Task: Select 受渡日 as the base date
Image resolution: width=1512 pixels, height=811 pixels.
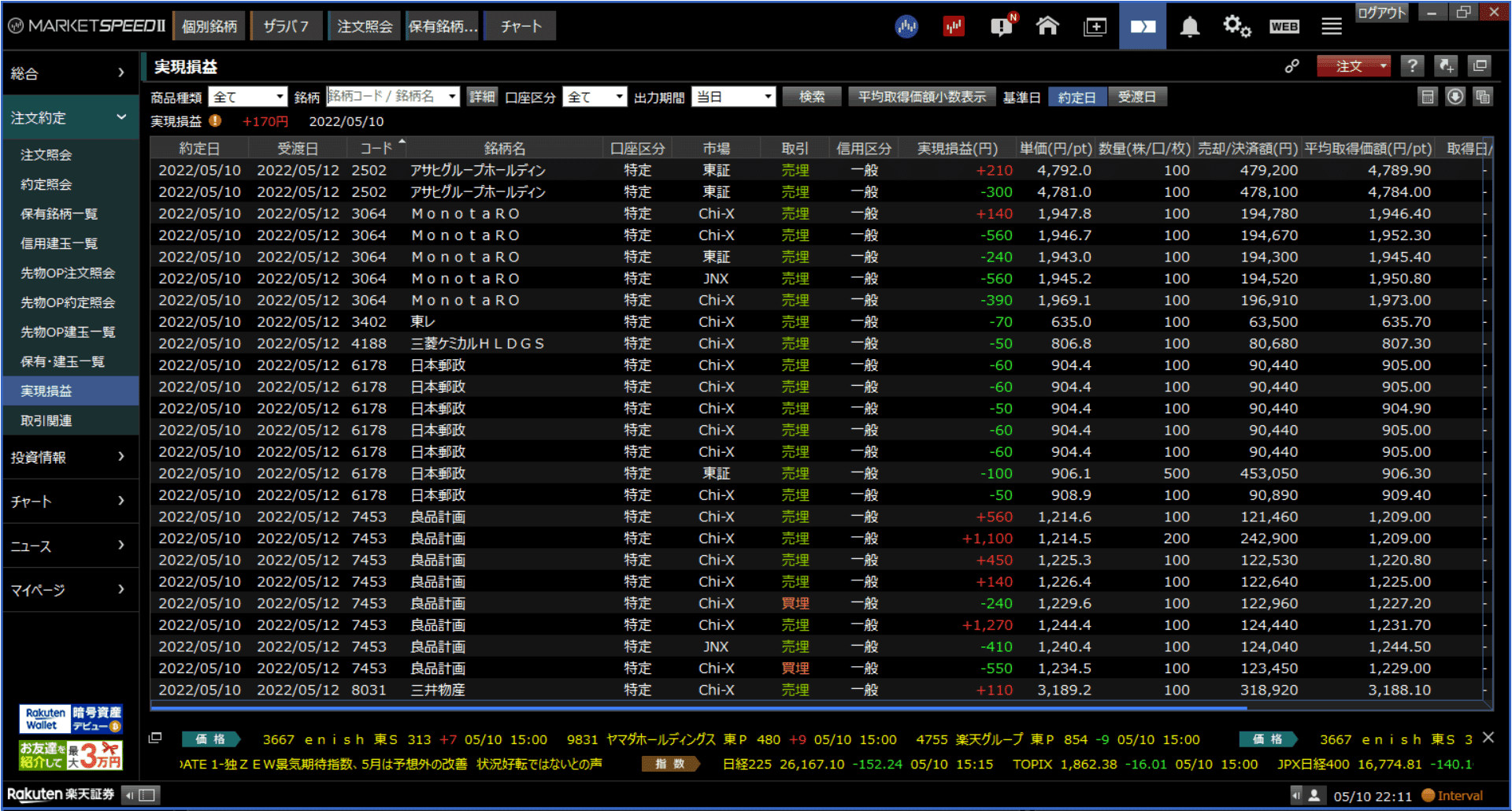Action: pyautogui.click(x=1137, y=97)
